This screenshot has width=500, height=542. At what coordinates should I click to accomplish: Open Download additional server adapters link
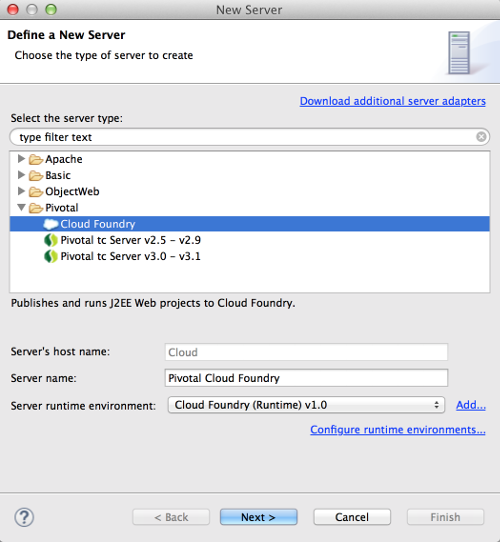[x=392, y=101]
